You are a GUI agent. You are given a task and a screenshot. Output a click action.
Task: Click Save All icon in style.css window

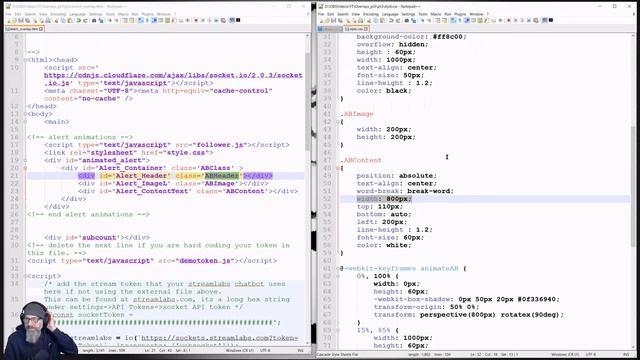point(340,20)
